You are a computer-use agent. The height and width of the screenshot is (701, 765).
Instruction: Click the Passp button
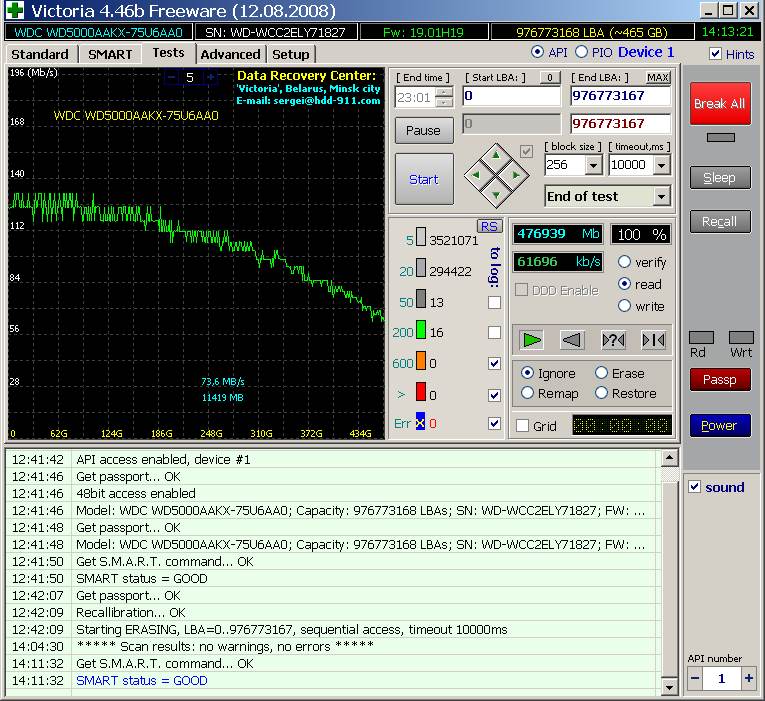point(720,380)
